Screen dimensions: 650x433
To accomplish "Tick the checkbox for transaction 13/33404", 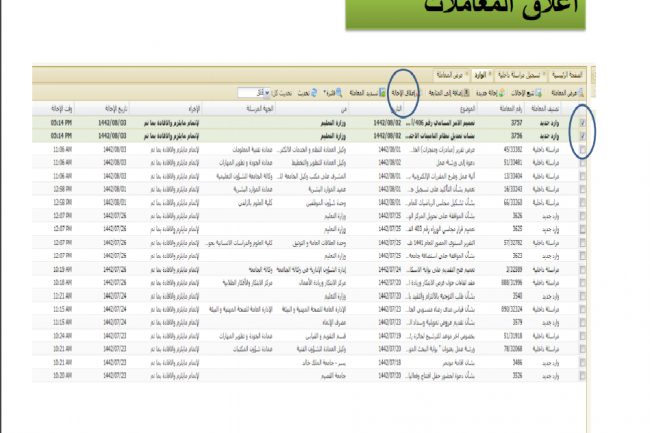I will tap(582, 176).
